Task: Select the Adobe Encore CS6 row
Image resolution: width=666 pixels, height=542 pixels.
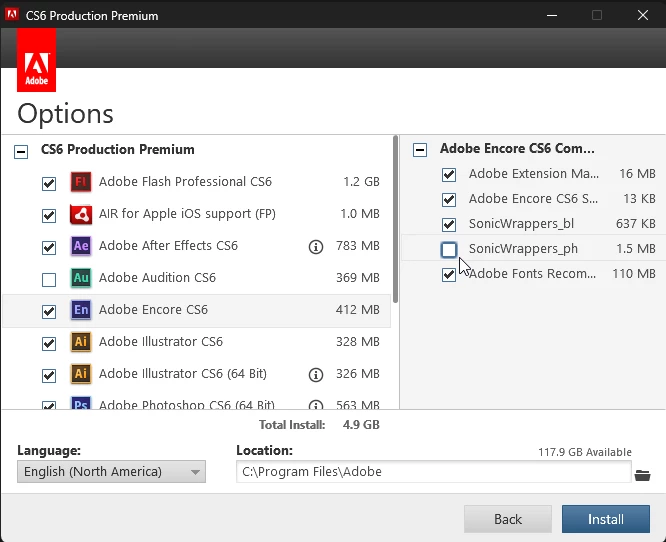Action: pos(196,311)
